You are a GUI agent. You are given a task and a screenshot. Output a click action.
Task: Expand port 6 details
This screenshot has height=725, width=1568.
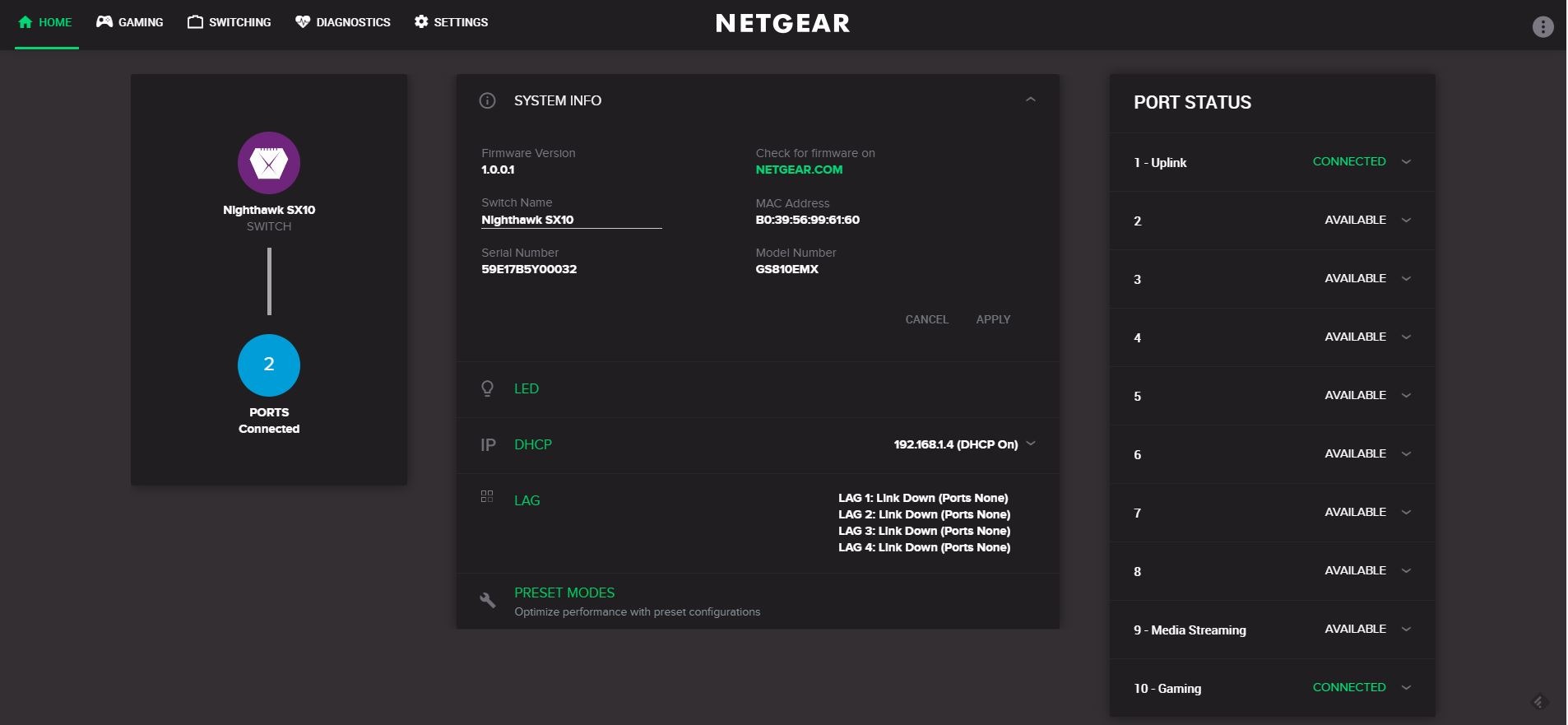1406,454
